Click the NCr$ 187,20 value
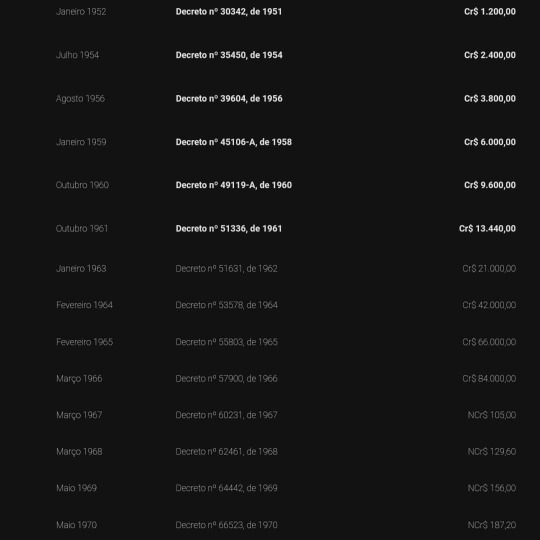The height and width of the screenshot is (540, 540). [x=492, y=525]
